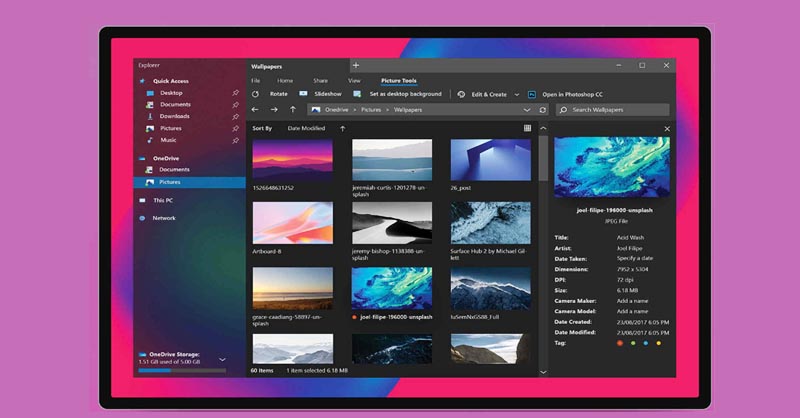Open the Date Modified sort dropdown
800x418 pixels.
tap(306, 129)
